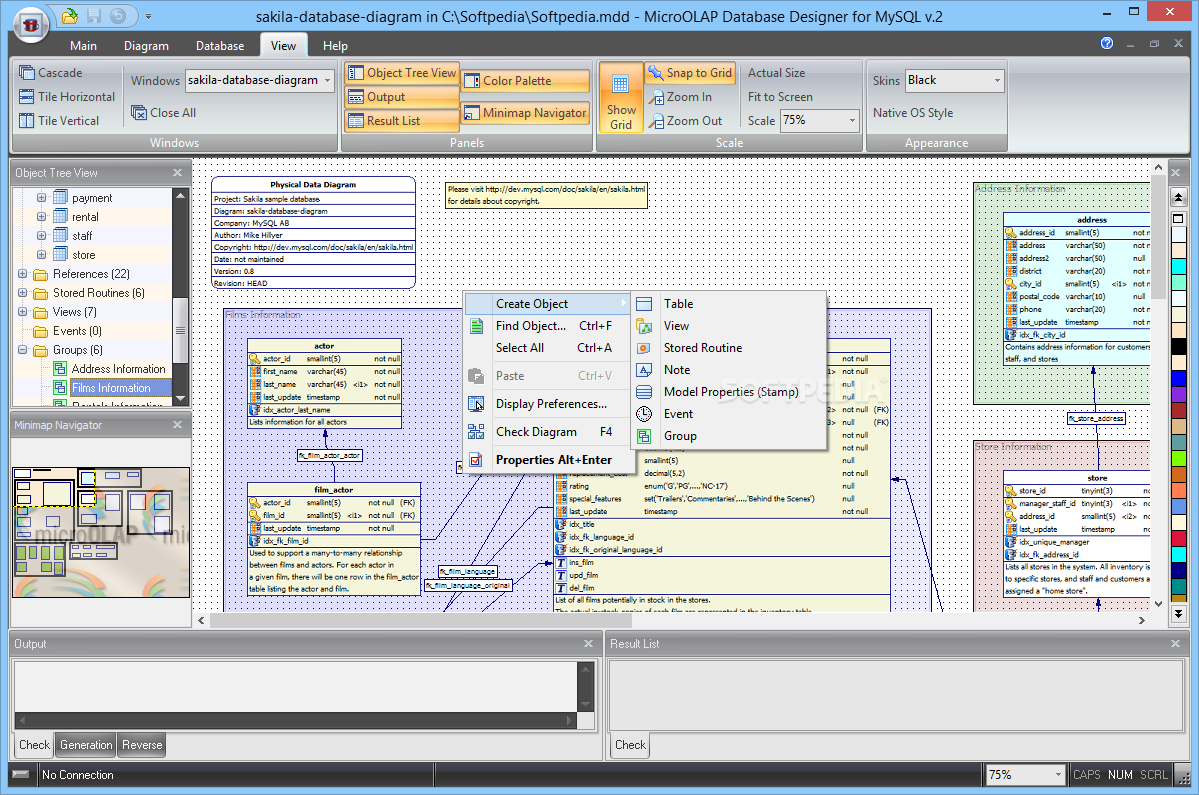This screenshot has height=795, width=1199.
Task: Choose Model Properties (Stamp) in submenu
Action: pos(729,392)
